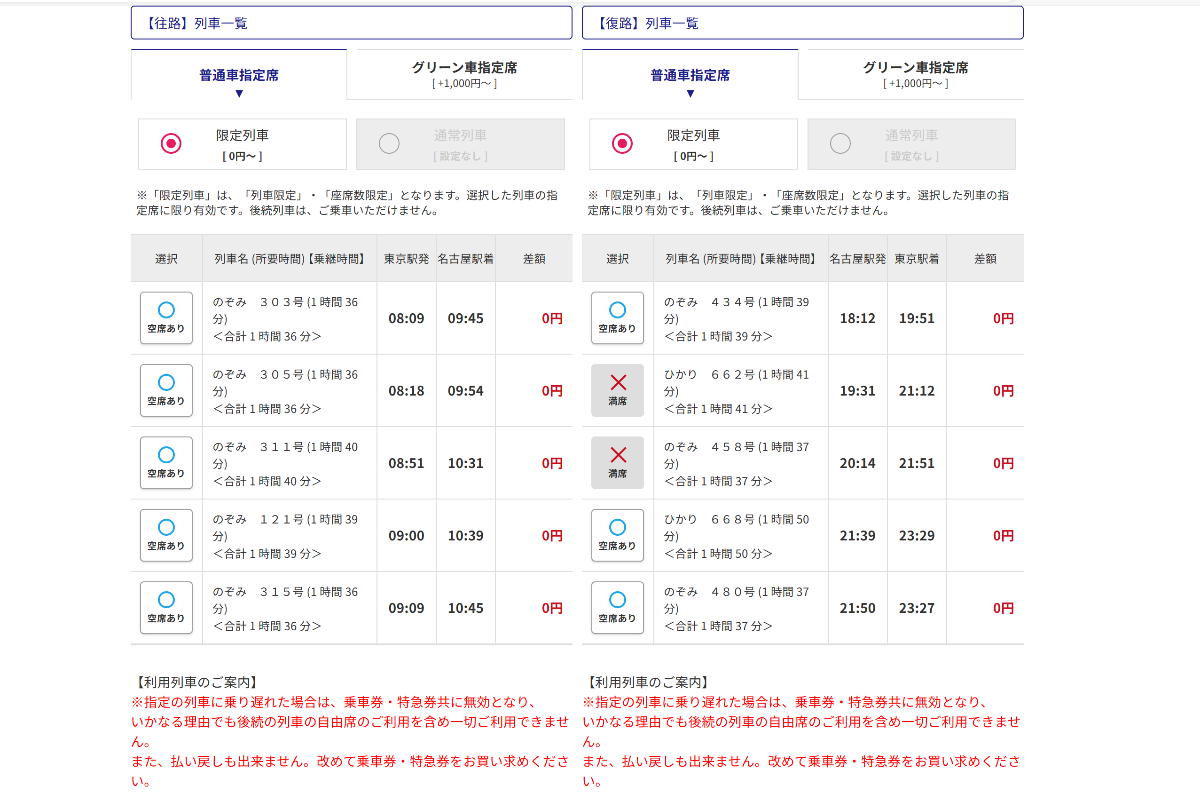Click departure time 08:09 cell

point(406,318)
